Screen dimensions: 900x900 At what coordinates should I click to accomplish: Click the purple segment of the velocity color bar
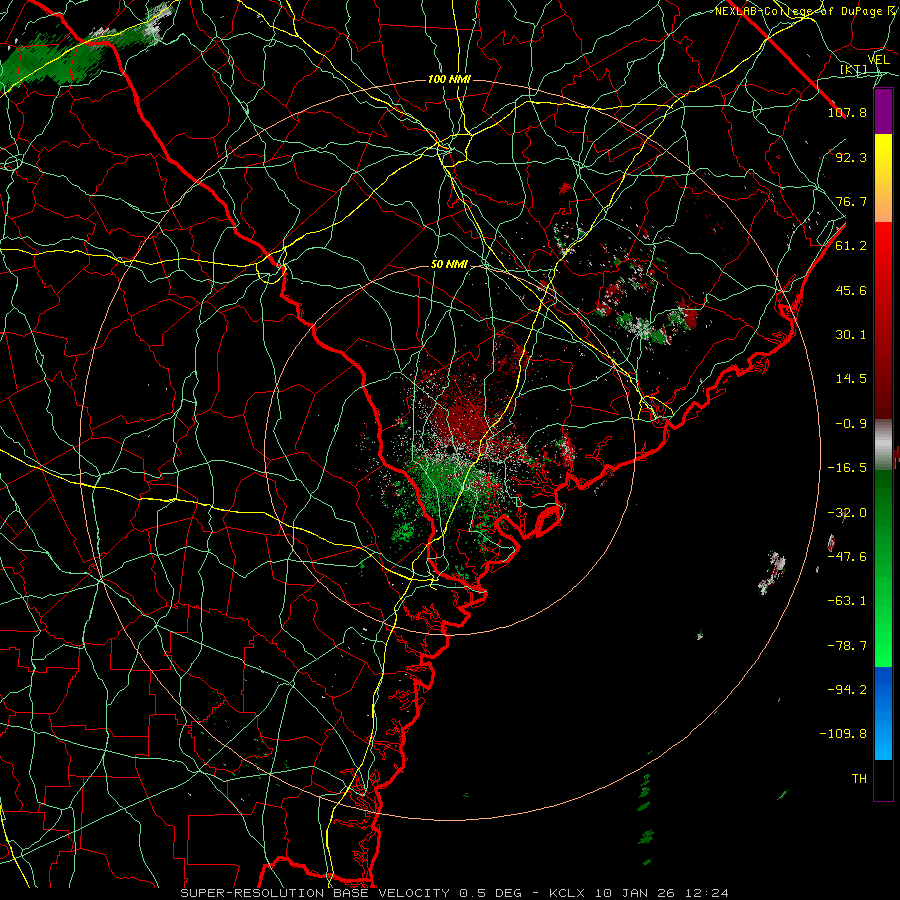tap(883, 112)
